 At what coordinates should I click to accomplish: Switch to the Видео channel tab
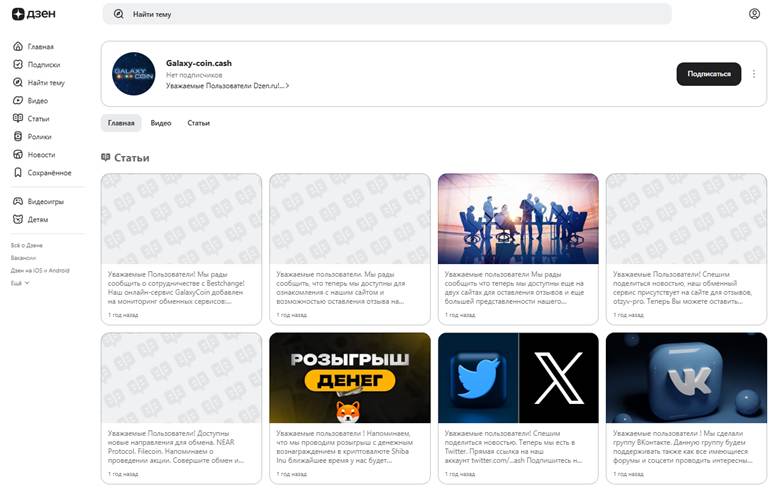[161, 123]
